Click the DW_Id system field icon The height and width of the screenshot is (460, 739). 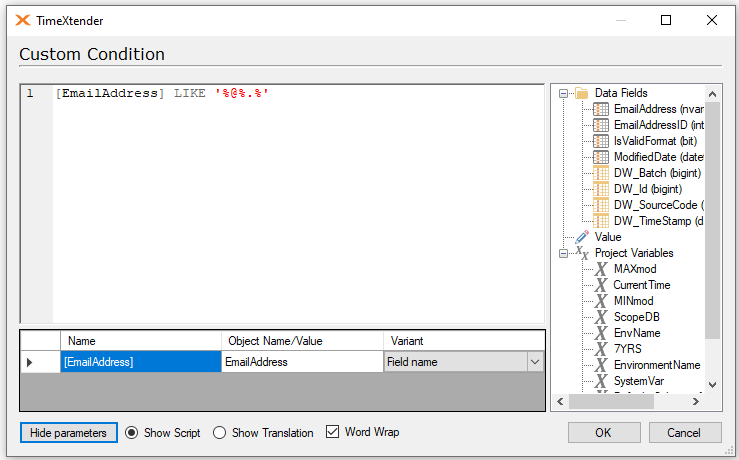[x=600, y=189]
